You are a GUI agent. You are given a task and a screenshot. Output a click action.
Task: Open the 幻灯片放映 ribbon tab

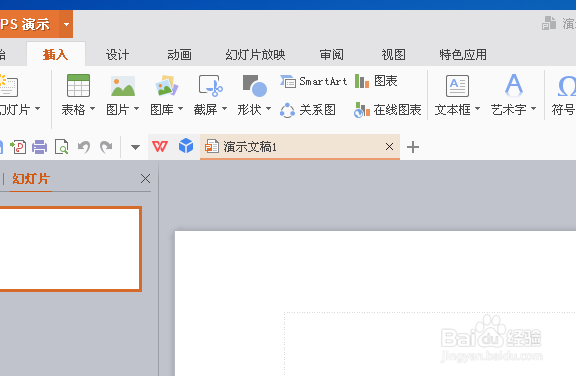[x=255, y=55]
